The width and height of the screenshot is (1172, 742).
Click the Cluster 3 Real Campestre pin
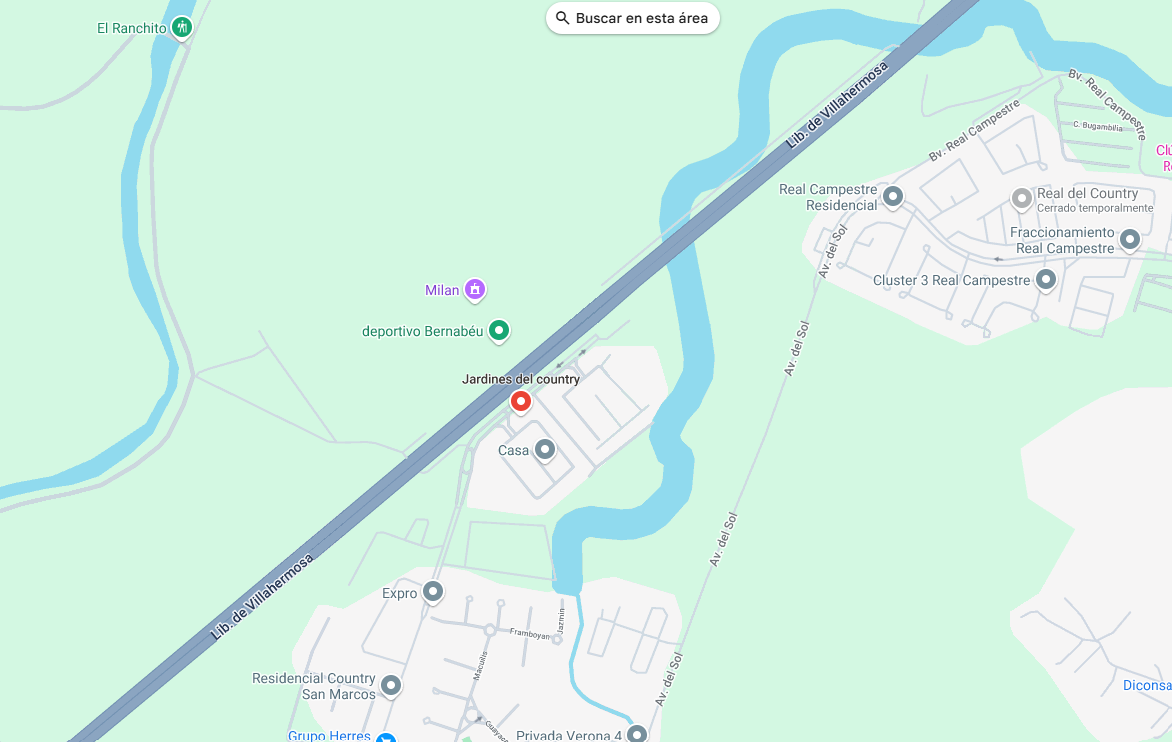pyautogui.click(x=1046, y=280)
